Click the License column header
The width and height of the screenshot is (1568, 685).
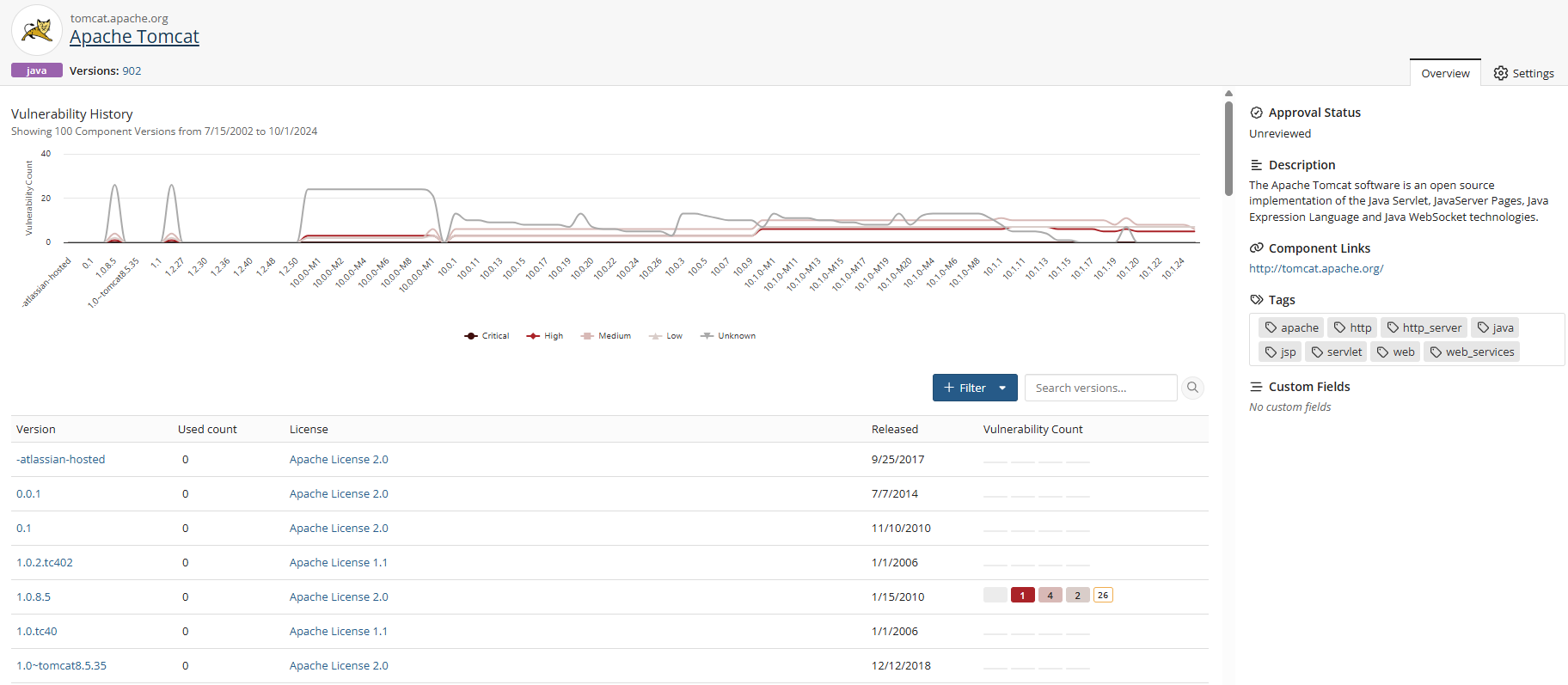[309, 429]
